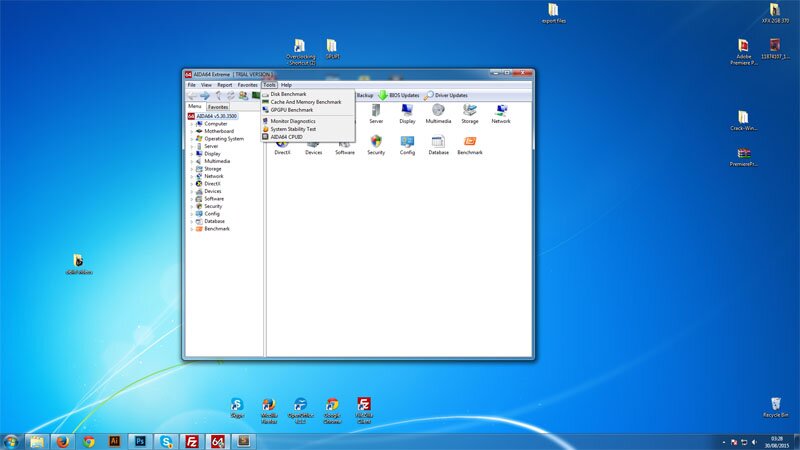This screenshot has height=450, width=800.
Task: Click the Forward arrow toolbar icon
Action: click(205, 95)
